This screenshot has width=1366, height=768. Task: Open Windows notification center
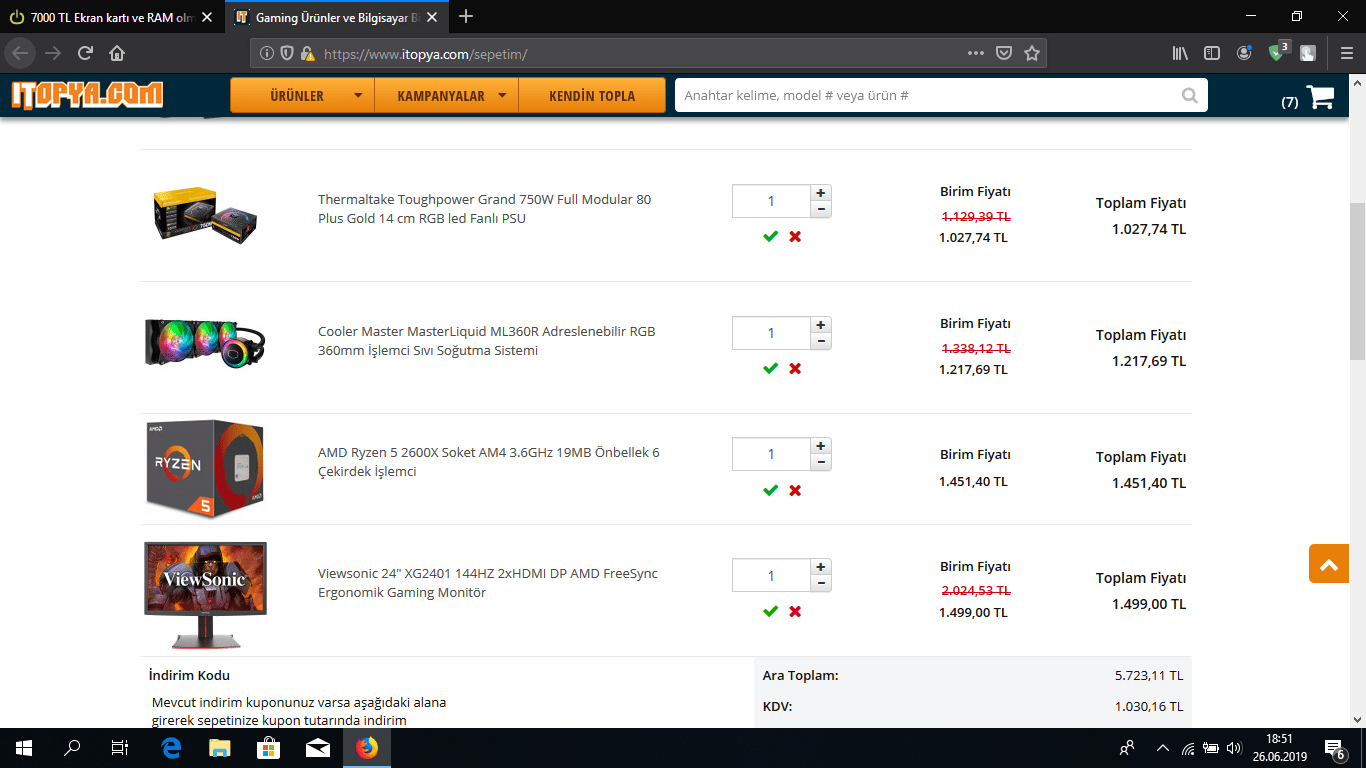[x=1334, y=748]
